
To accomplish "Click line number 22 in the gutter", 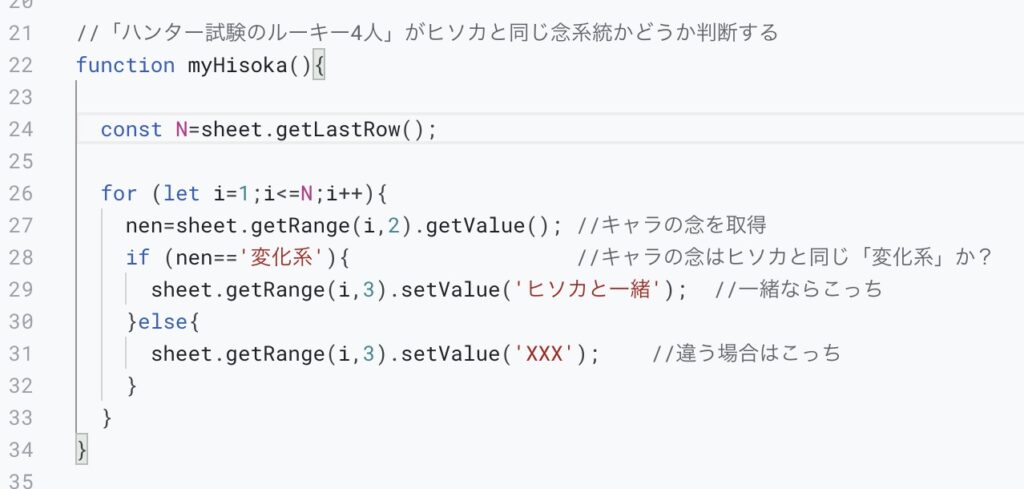I will (20, 65).
